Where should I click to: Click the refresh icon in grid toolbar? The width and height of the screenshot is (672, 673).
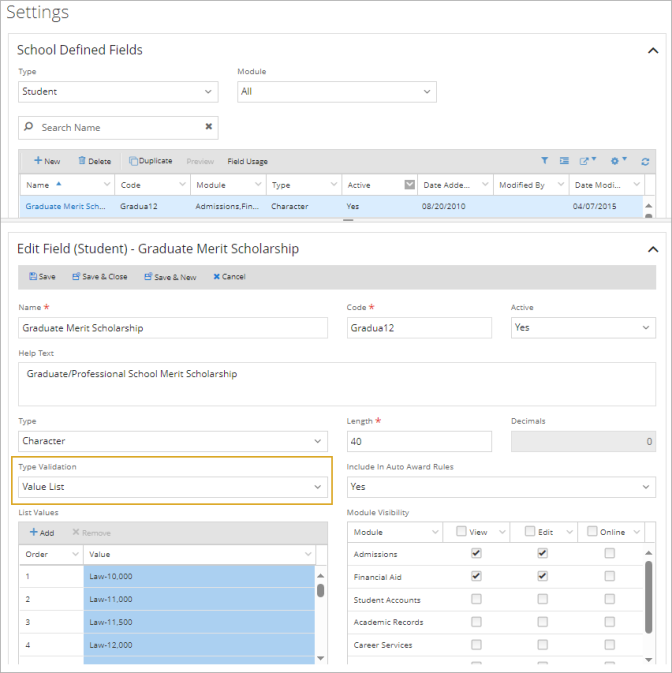[x=645, y=161]
